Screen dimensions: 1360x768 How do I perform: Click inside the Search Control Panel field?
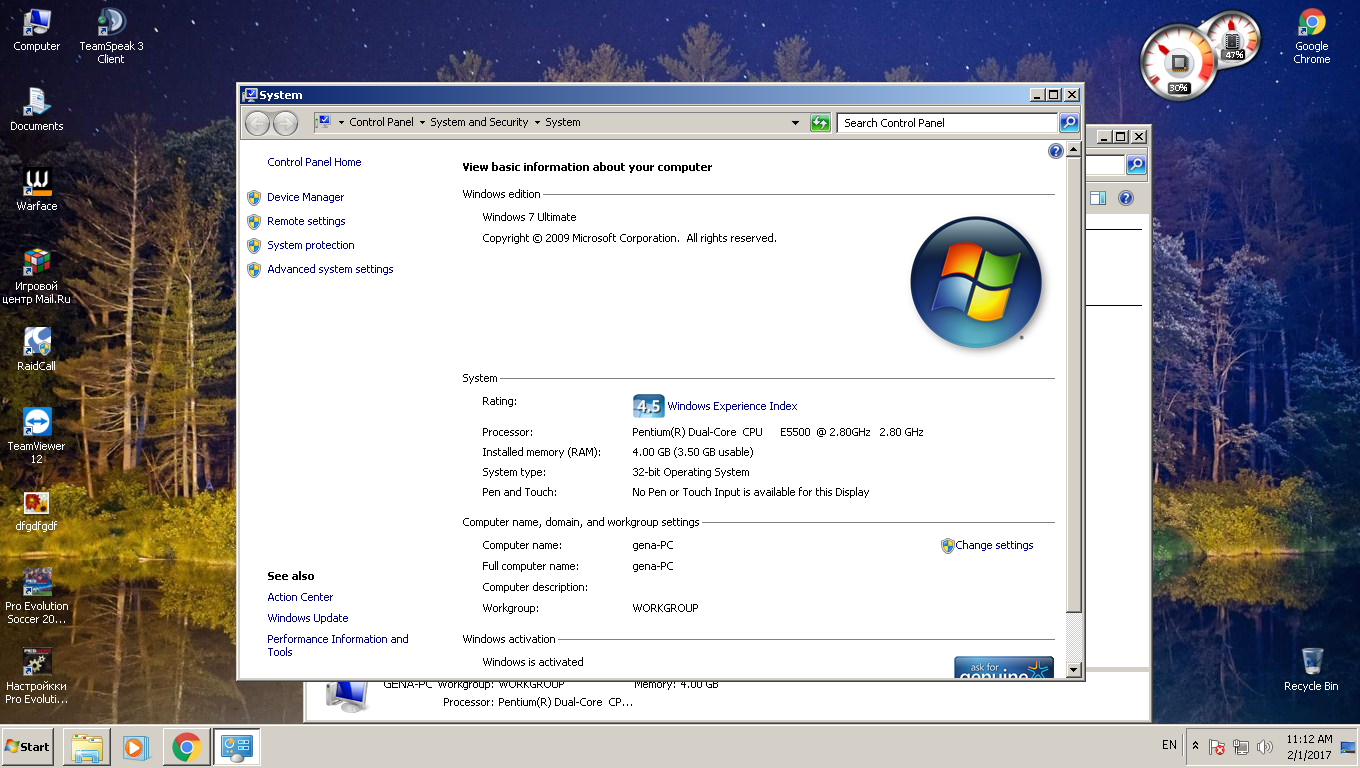coord(946,123)
